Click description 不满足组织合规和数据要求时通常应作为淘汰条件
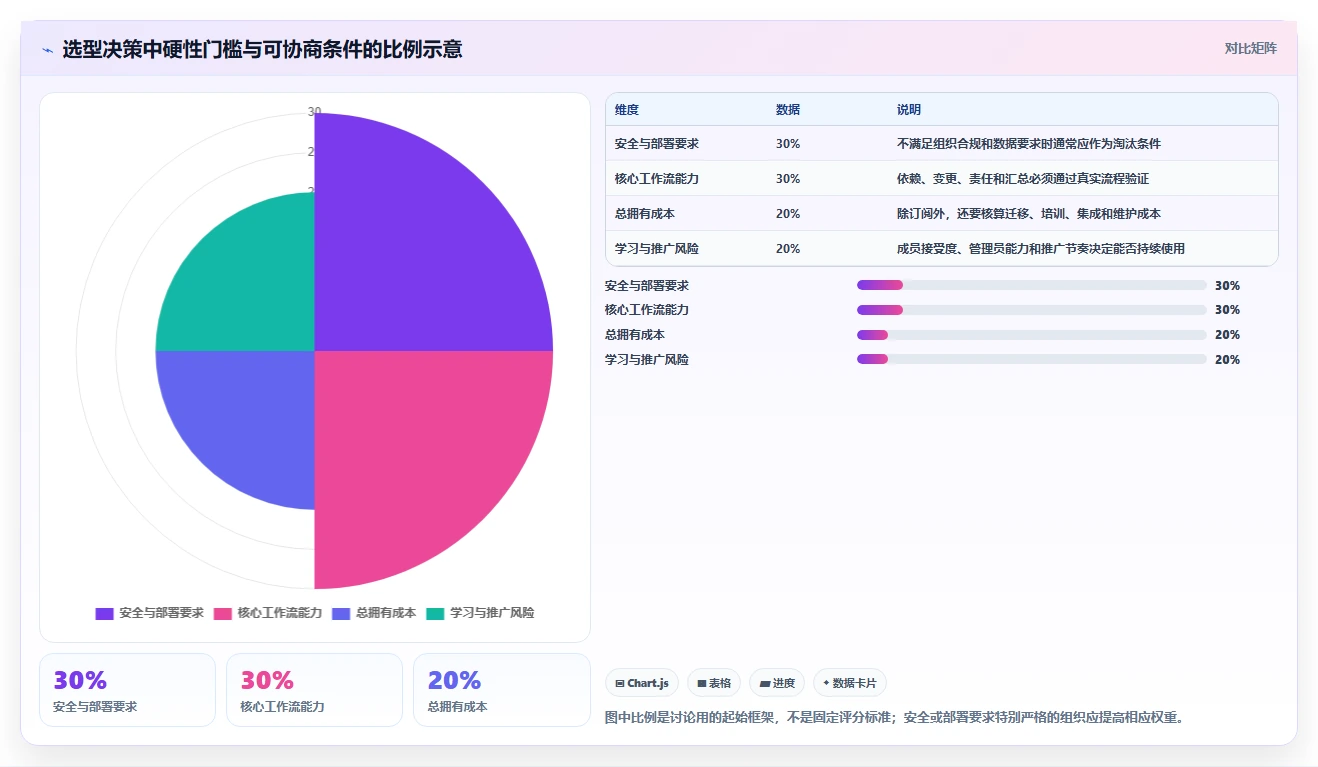1318x767 pixels. coord(1029,144)
